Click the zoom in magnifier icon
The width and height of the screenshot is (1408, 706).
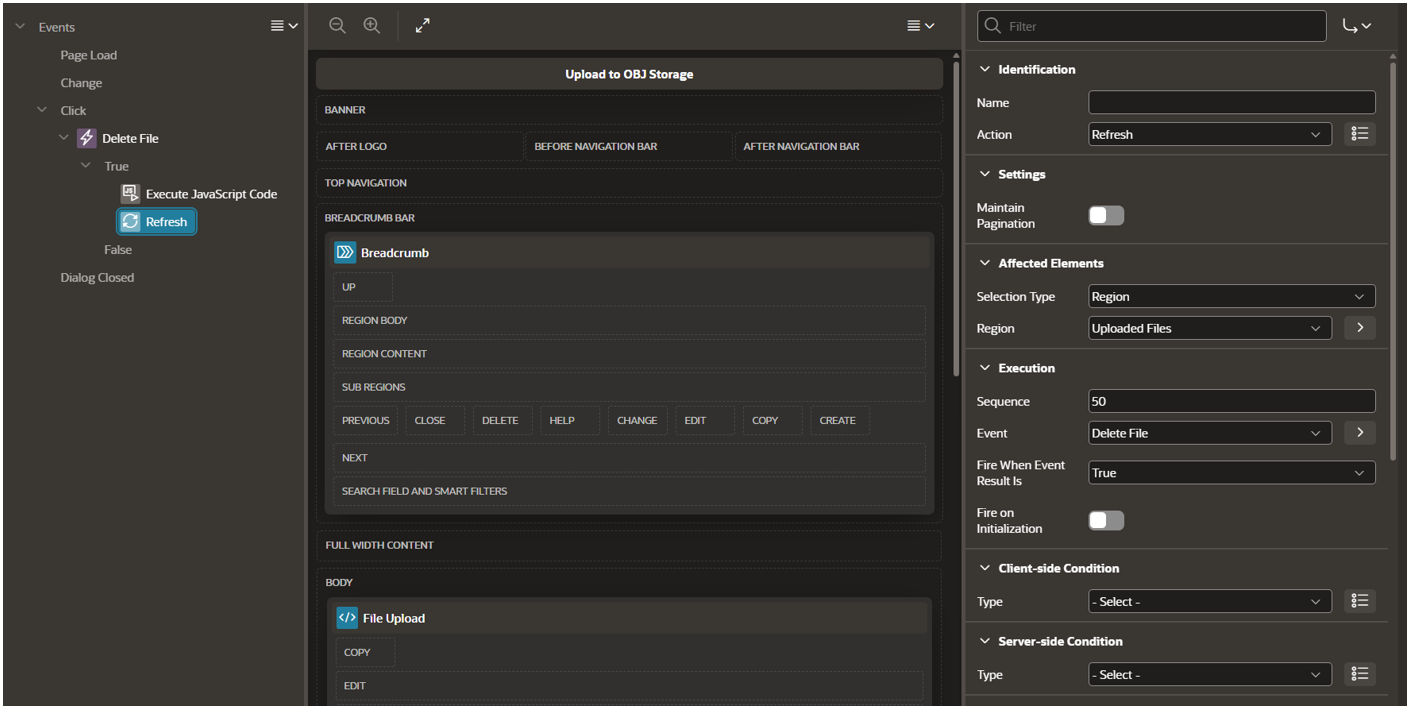tap(372, 26)
